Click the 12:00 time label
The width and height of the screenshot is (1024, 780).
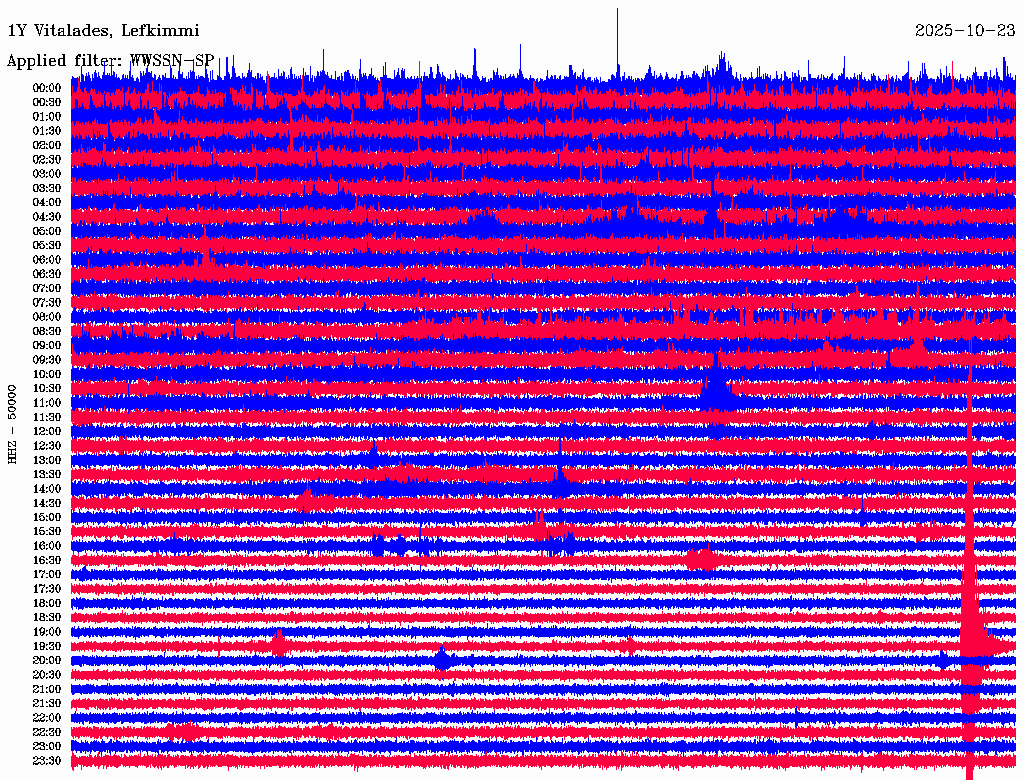(x=47, y=431)
